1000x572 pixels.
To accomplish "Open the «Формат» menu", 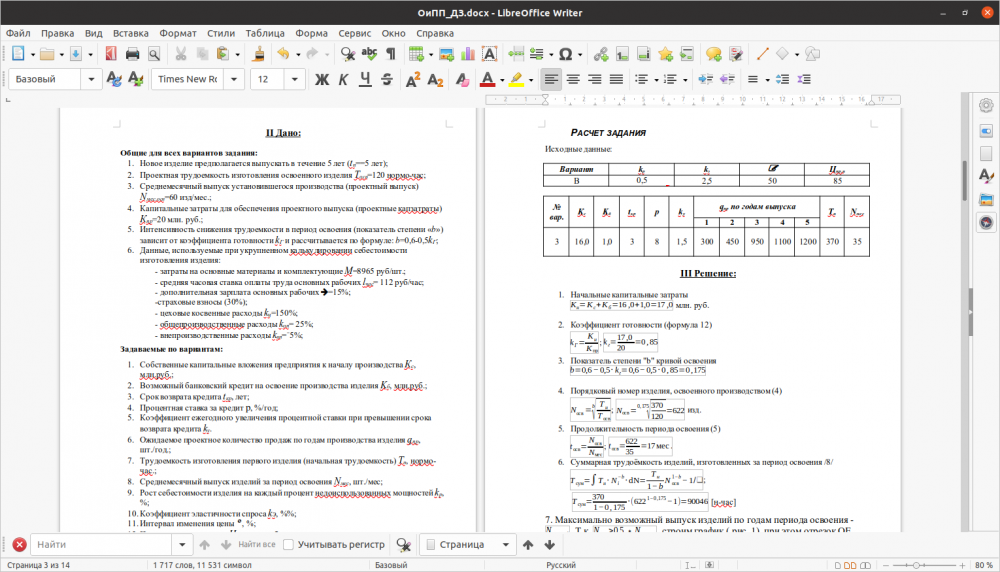I will coord(178,32).
